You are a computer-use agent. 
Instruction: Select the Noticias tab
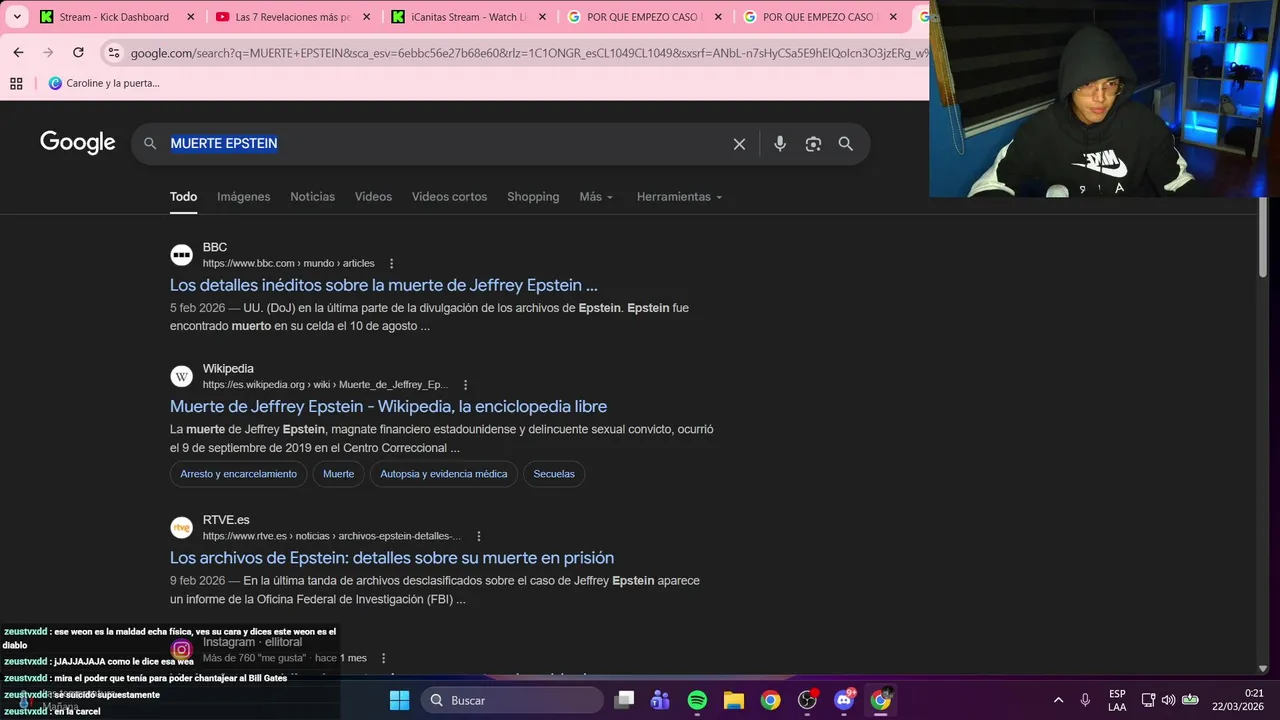click(313, 197)
